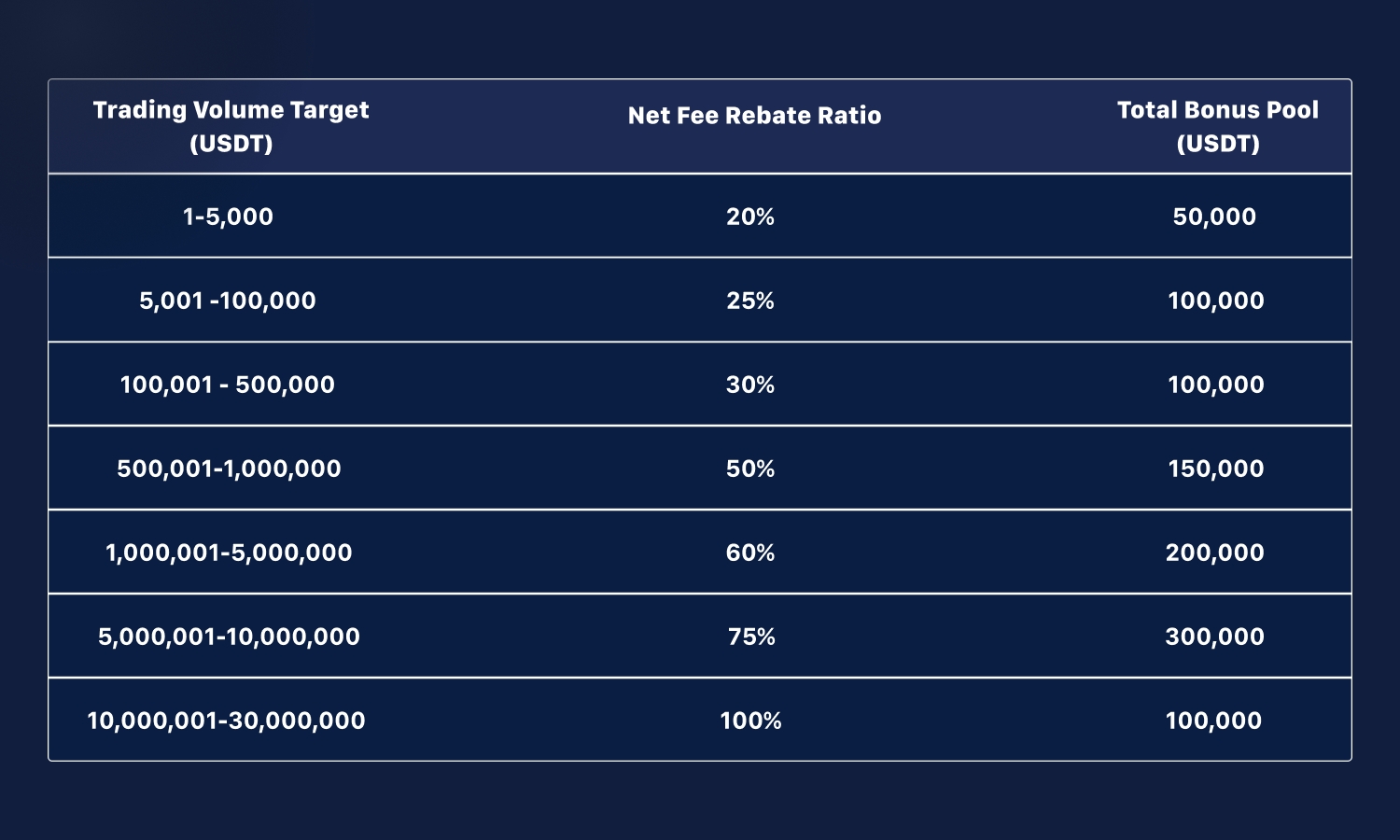Click the 300,000 bonus pool cell

click(1215, 637)
